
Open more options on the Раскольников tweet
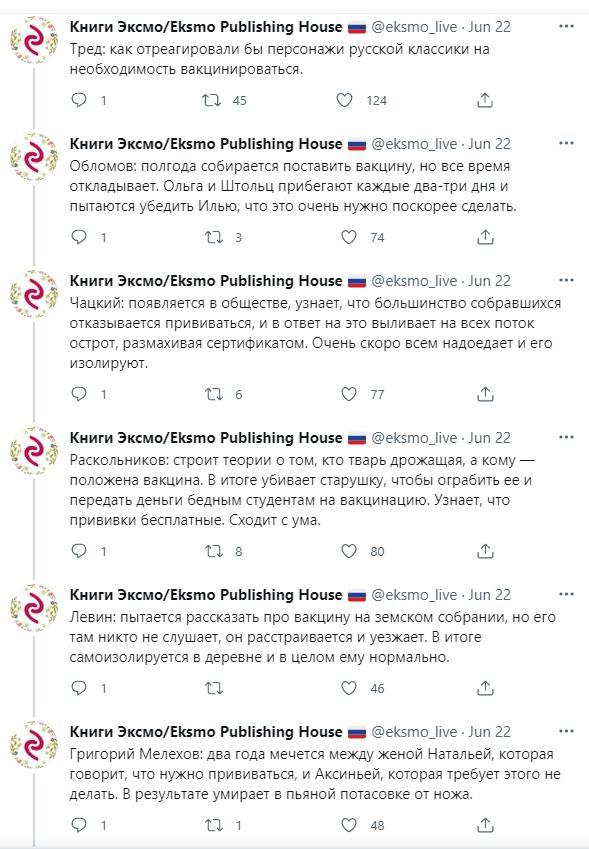click(x=566, y=437)
